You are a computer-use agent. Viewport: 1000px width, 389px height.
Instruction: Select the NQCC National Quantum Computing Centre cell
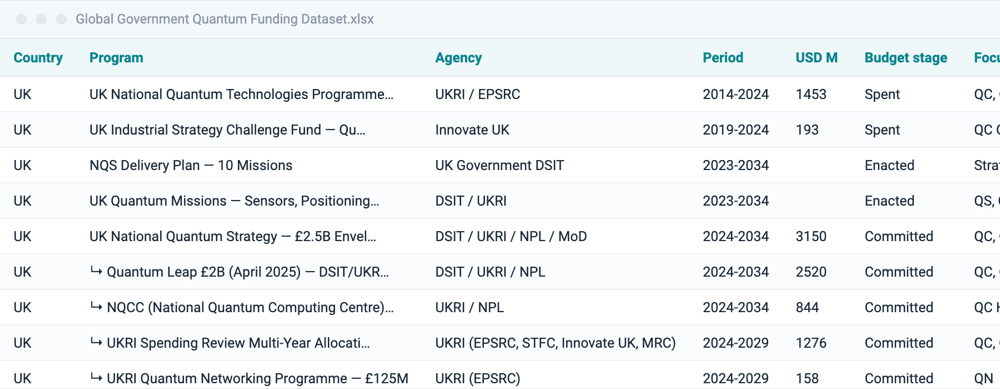(x=242, y=308)
